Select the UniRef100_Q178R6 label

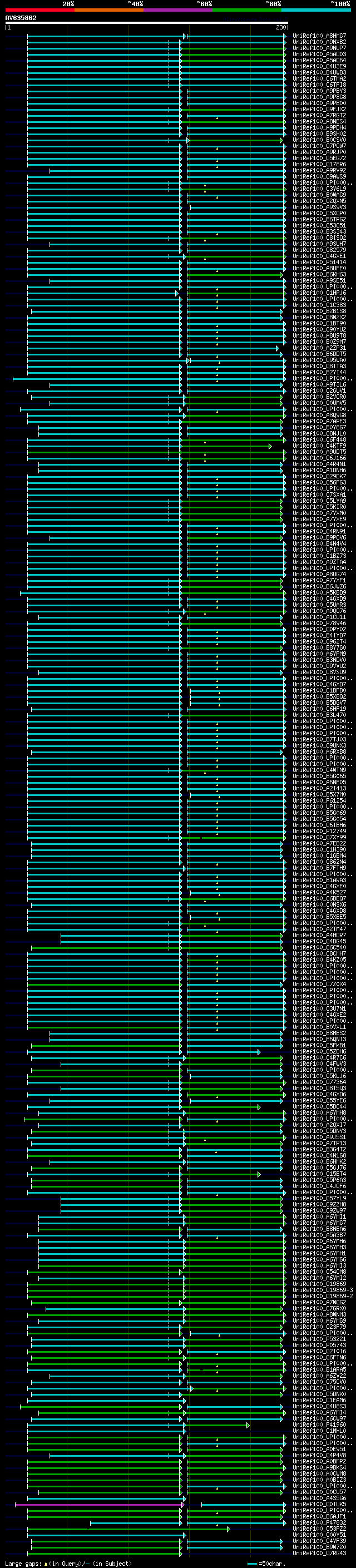[319, 164]
